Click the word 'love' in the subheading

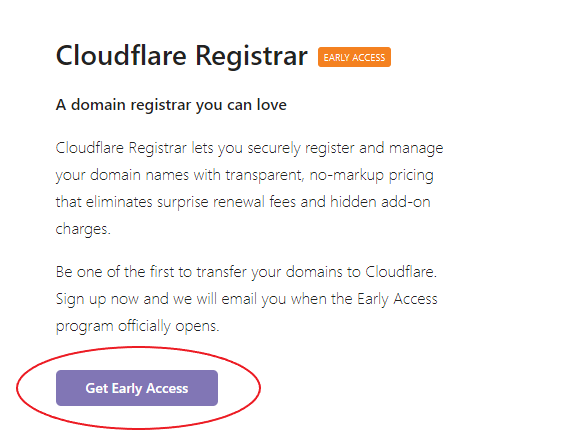271,105
